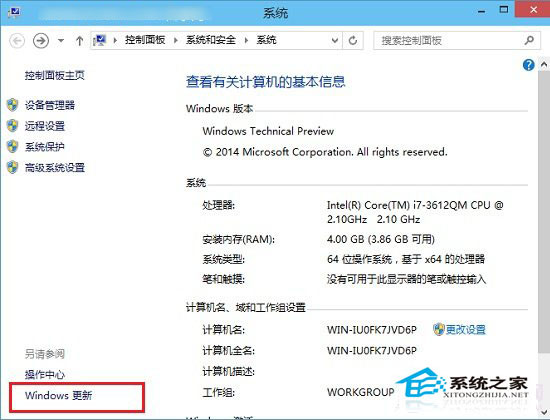Click WORKGROUP workgroup value

pos(361,392)
